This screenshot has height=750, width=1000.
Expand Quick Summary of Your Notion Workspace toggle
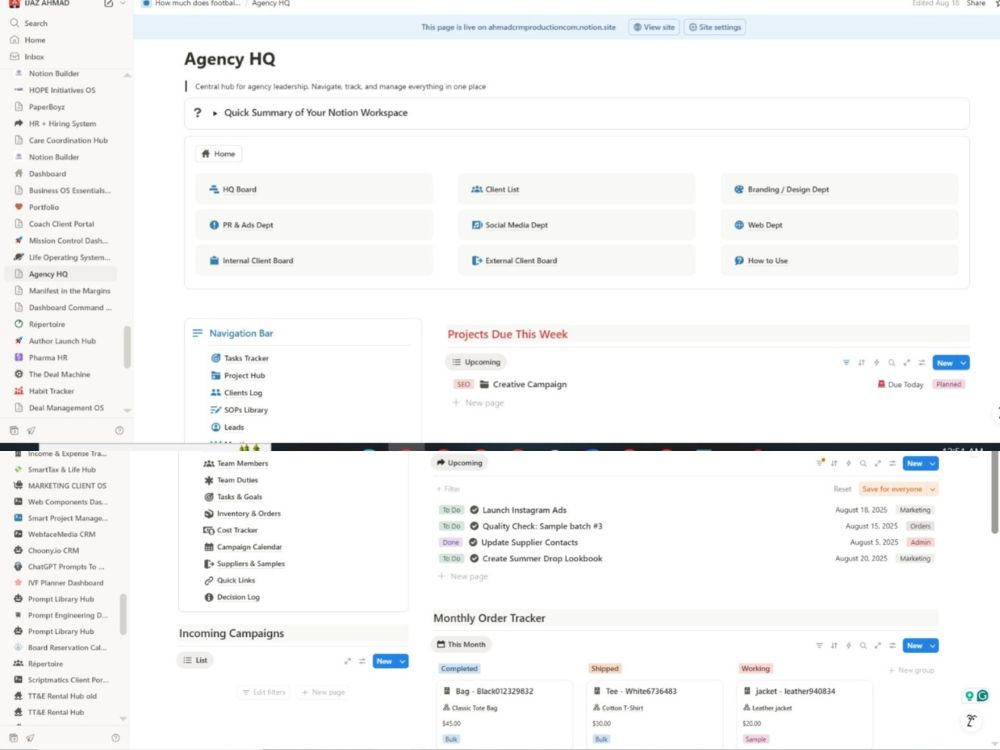(215, 113)
